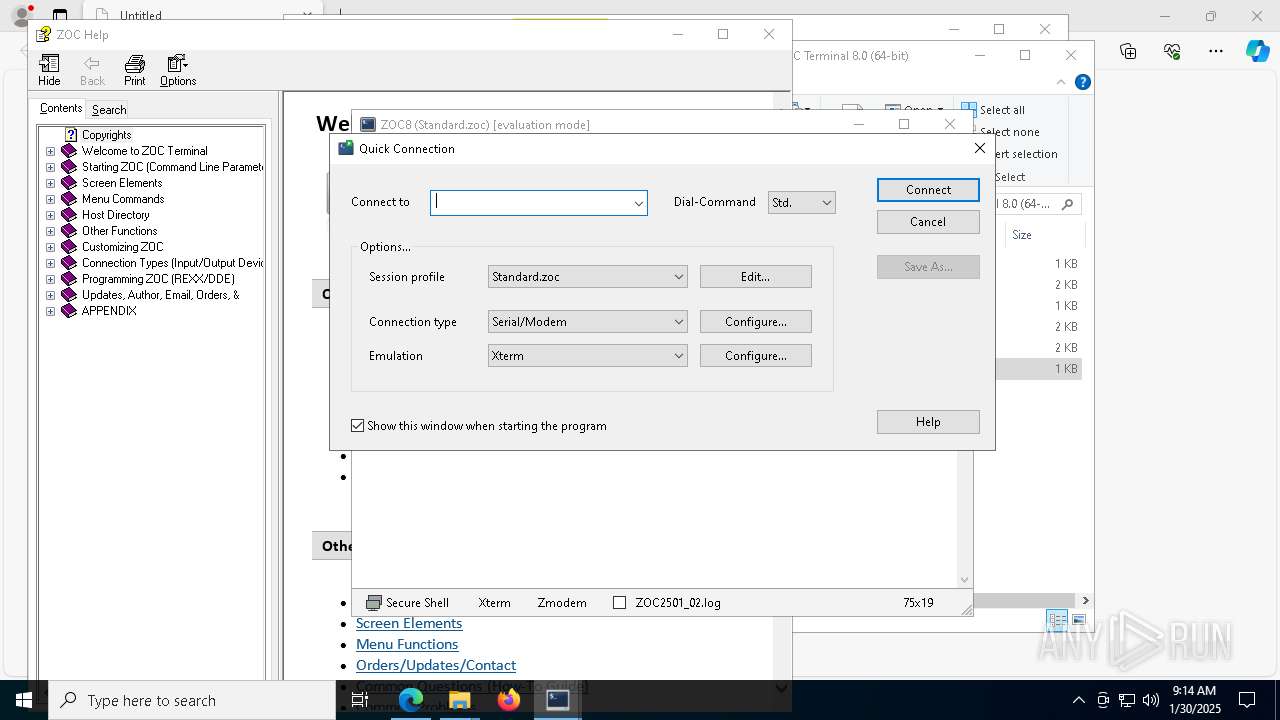Open the Dial-Command Std. dropdown
Image resolution: width=1280 pixels, height=720 pixels.
click(x=826, y=203)
